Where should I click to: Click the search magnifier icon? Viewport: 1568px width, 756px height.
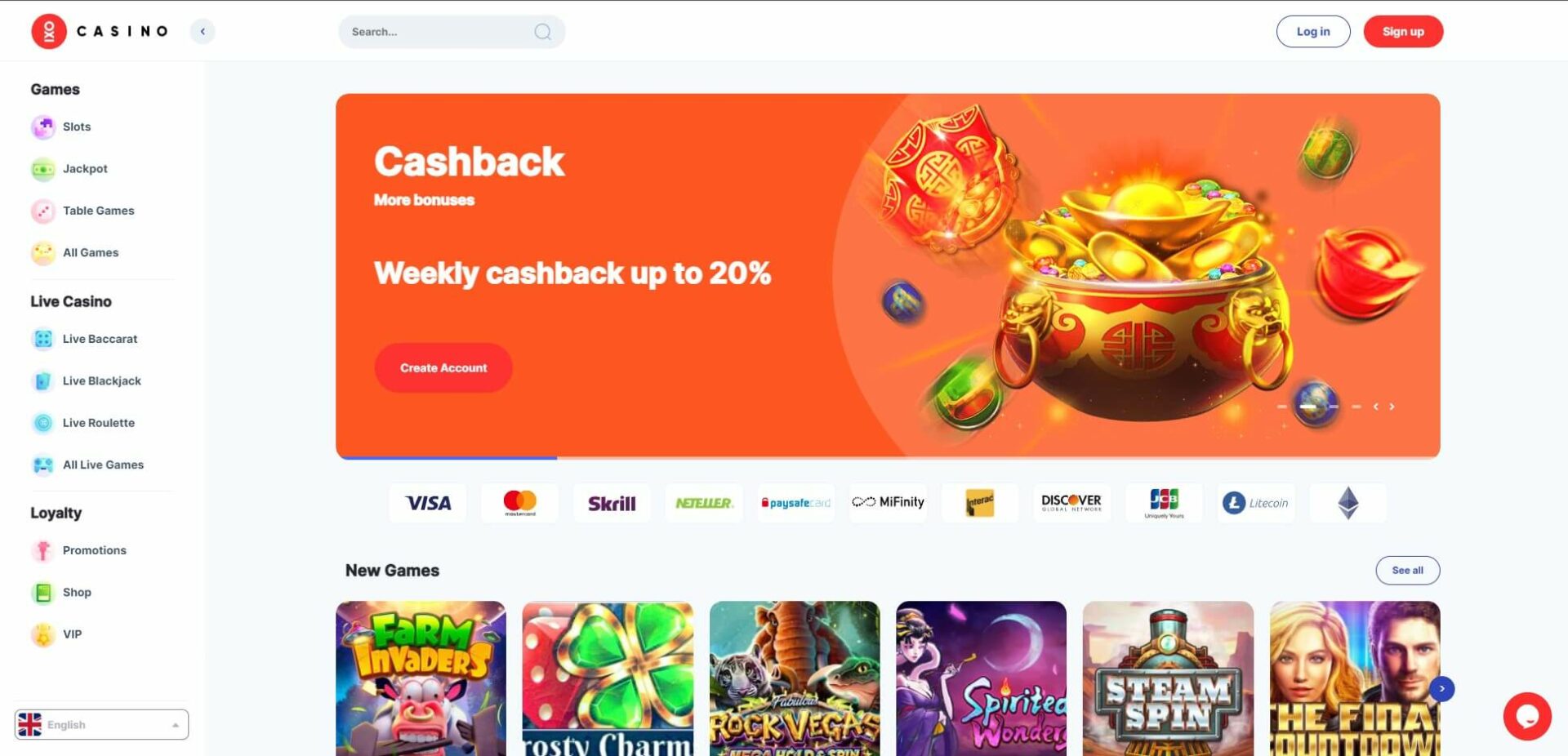coord(542,32)
